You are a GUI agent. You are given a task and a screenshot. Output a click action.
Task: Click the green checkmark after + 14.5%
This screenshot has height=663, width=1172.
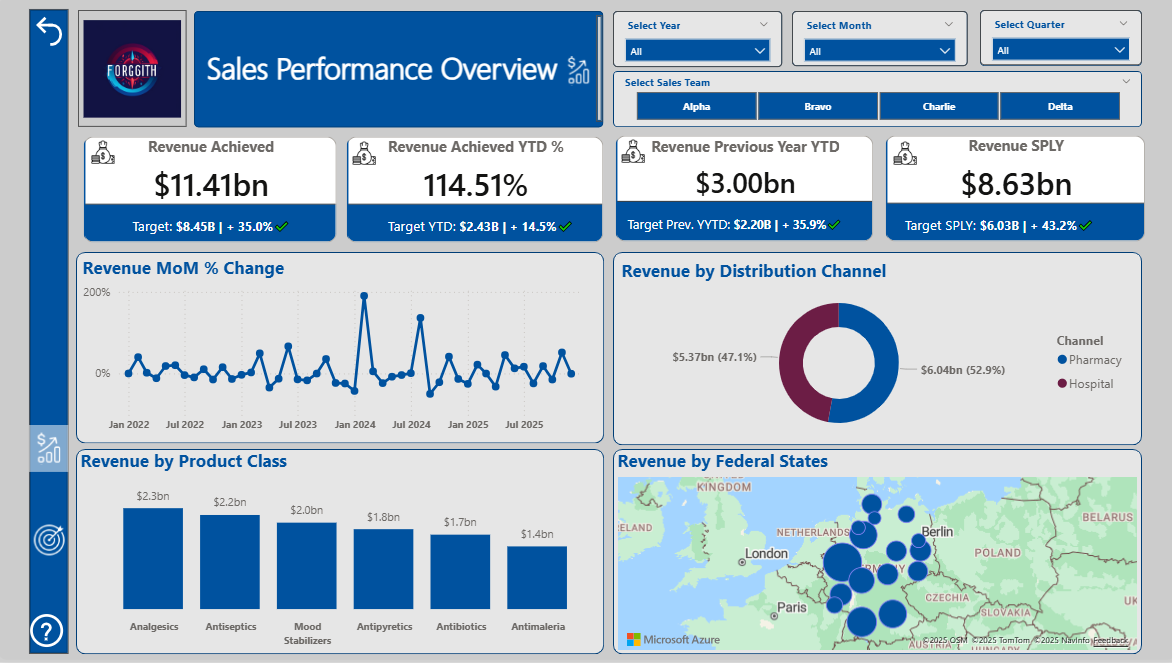click(x=565, y=226)
